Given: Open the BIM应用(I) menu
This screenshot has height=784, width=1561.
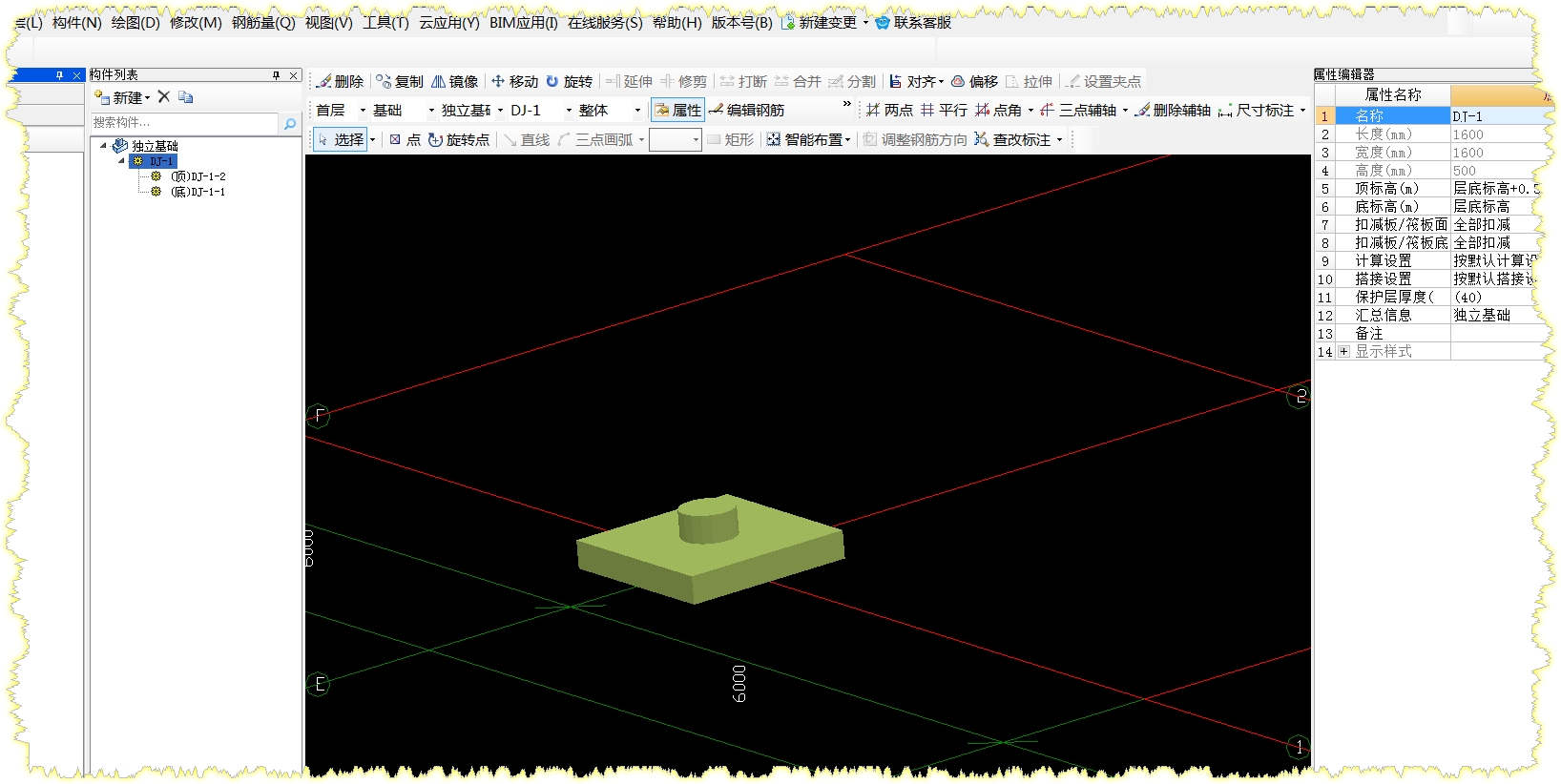Looking at the screenshot, I should tap(524, 23).
